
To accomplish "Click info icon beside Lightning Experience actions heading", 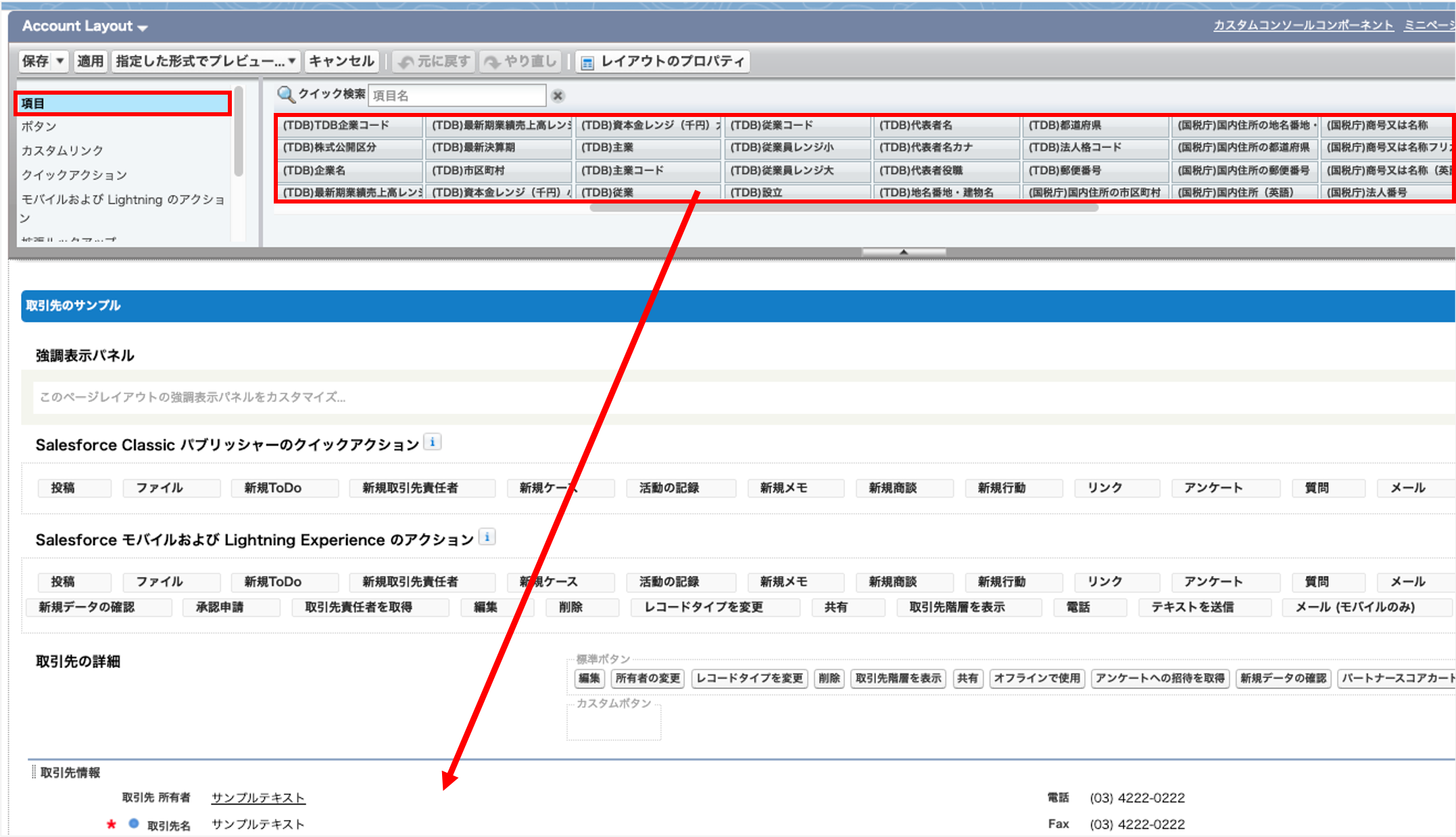I will point(487,537).
